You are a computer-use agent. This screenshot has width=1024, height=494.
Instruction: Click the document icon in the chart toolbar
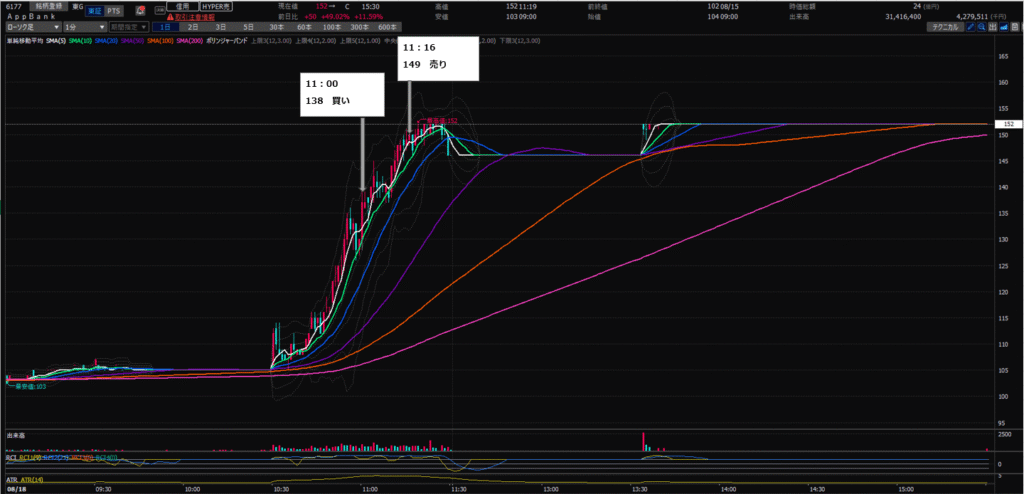[1015, 27]
